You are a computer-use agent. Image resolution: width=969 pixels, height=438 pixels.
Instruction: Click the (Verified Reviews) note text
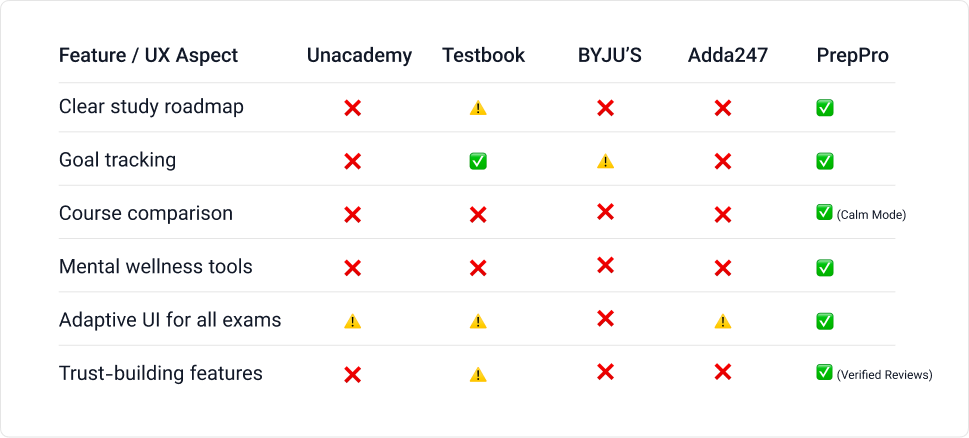click(x=884, y=375)
